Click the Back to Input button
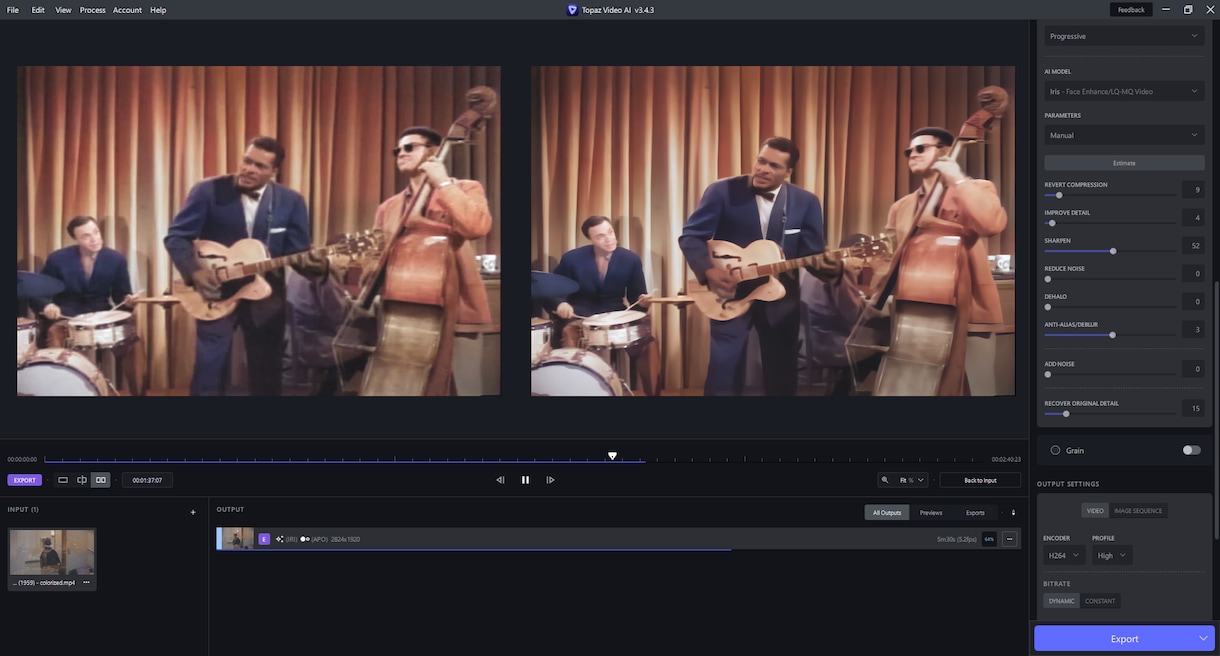1220x656 pixels. pyautogui.click(x=980, y=480)
